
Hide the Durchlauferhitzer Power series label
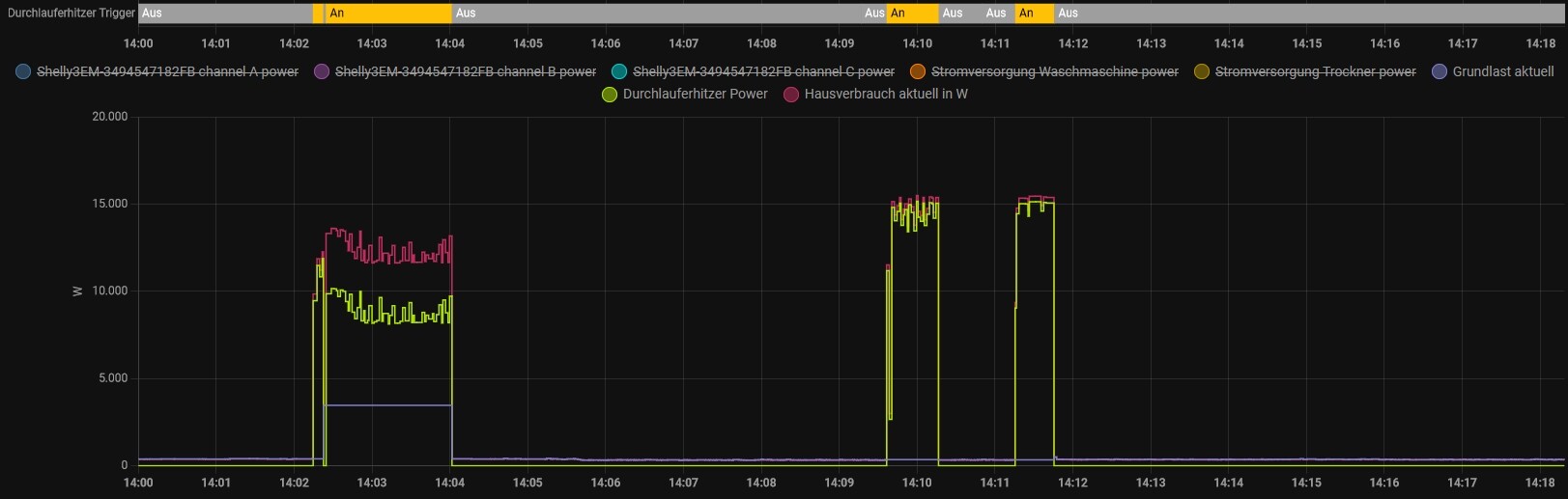tap(695, 95)
